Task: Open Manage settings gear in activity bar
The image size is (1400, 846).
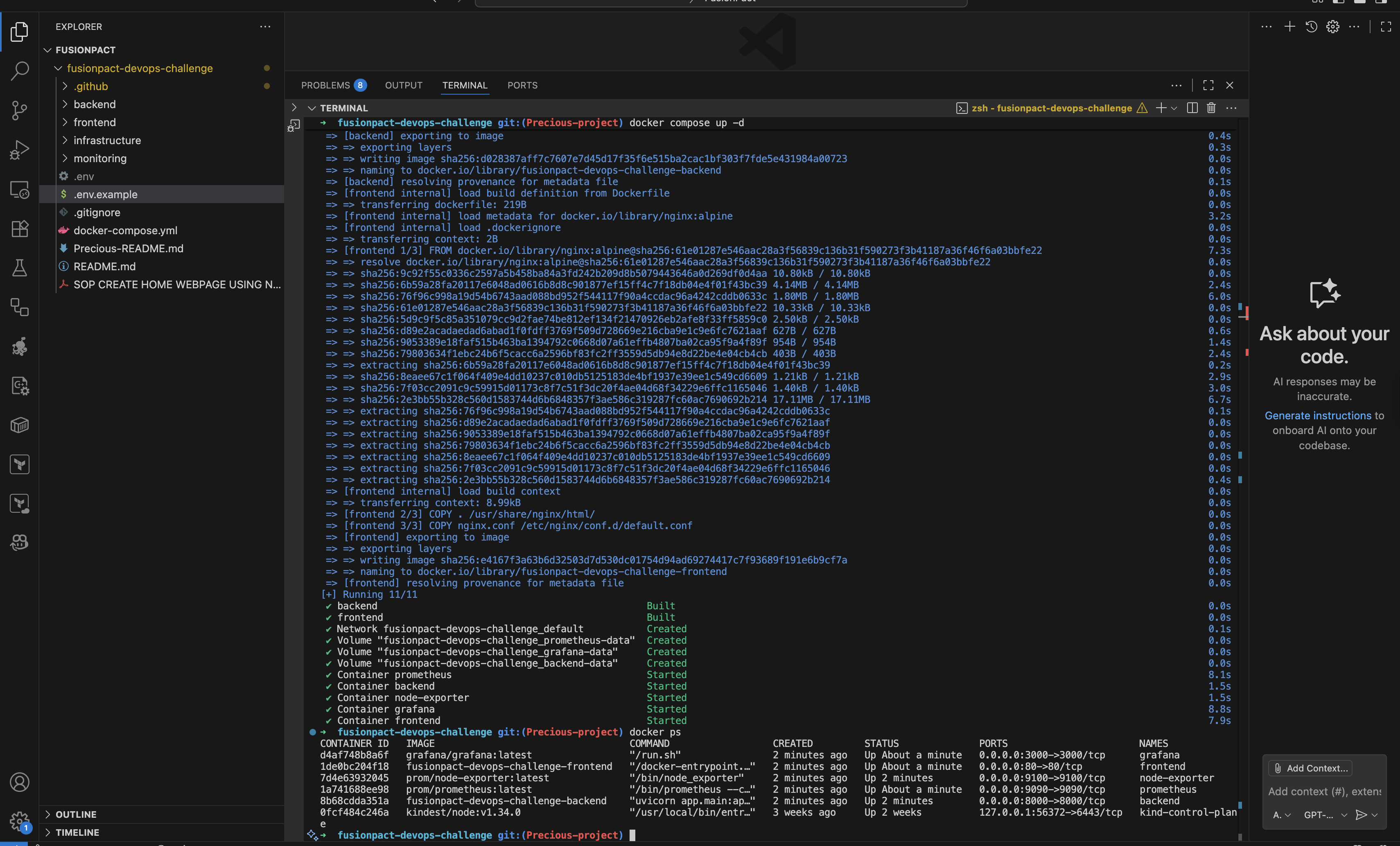Action: 19,821
